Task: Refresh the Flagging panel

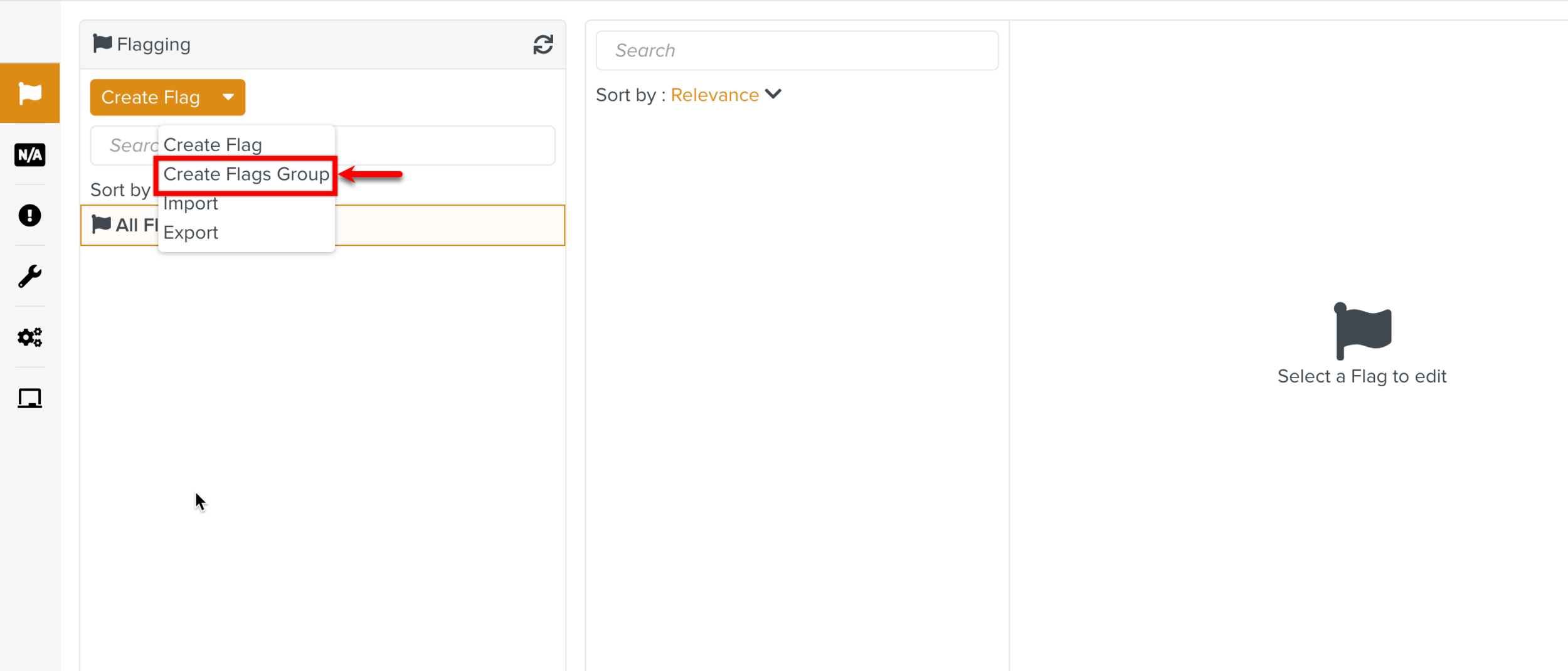Action: pyautogui.click(x=543, y=45)
